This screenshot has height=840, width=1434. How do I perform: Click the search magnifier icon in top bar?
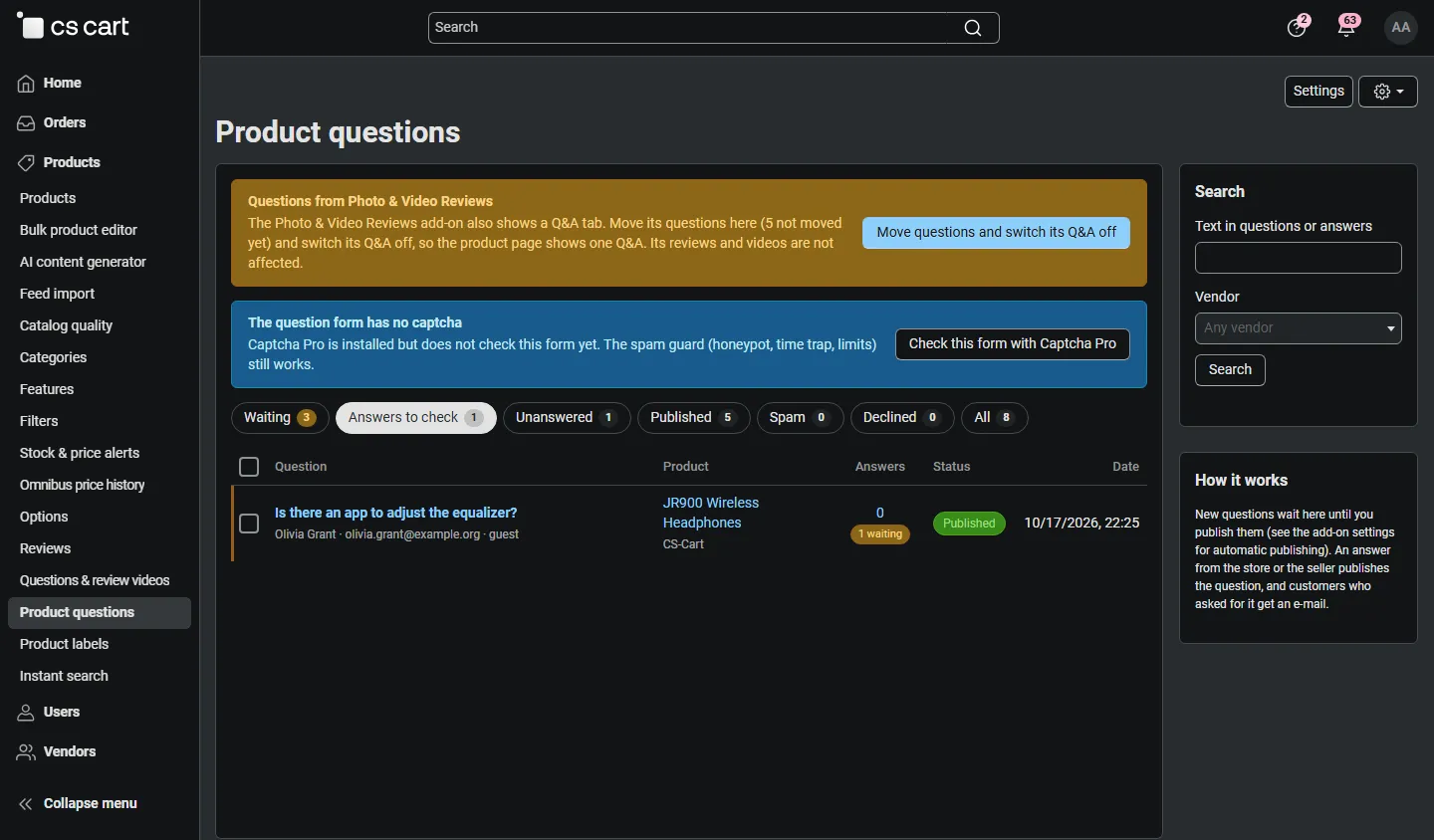[x=973, y=28]
